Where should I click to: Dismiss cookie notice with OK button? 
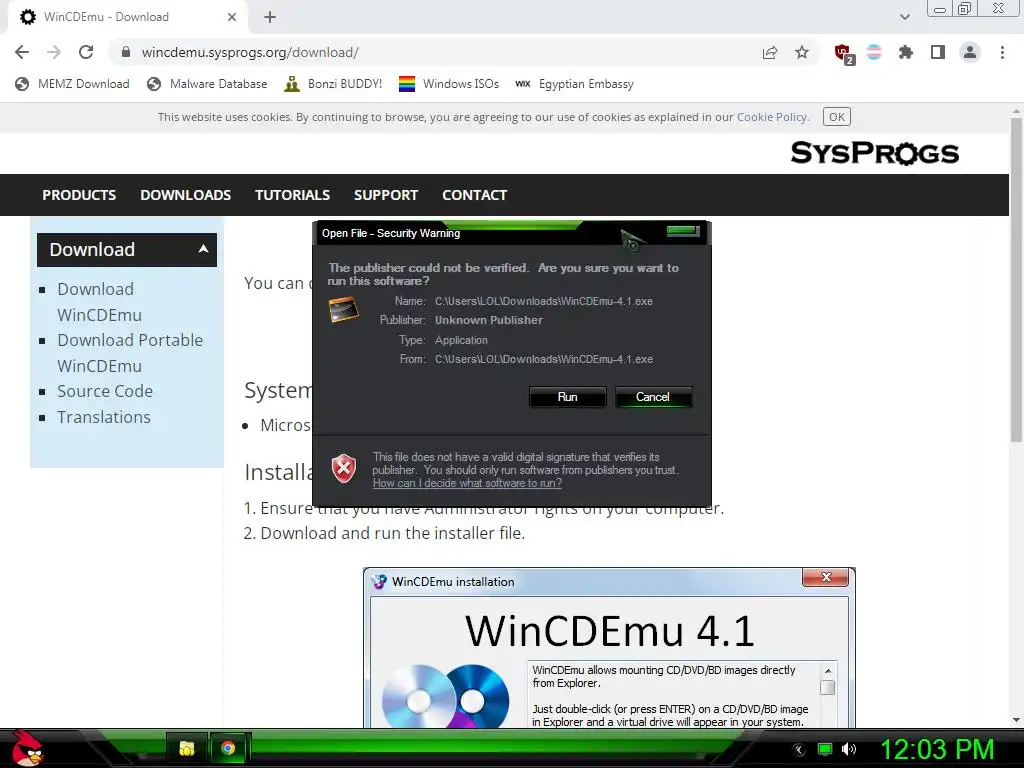pos(837,117)
